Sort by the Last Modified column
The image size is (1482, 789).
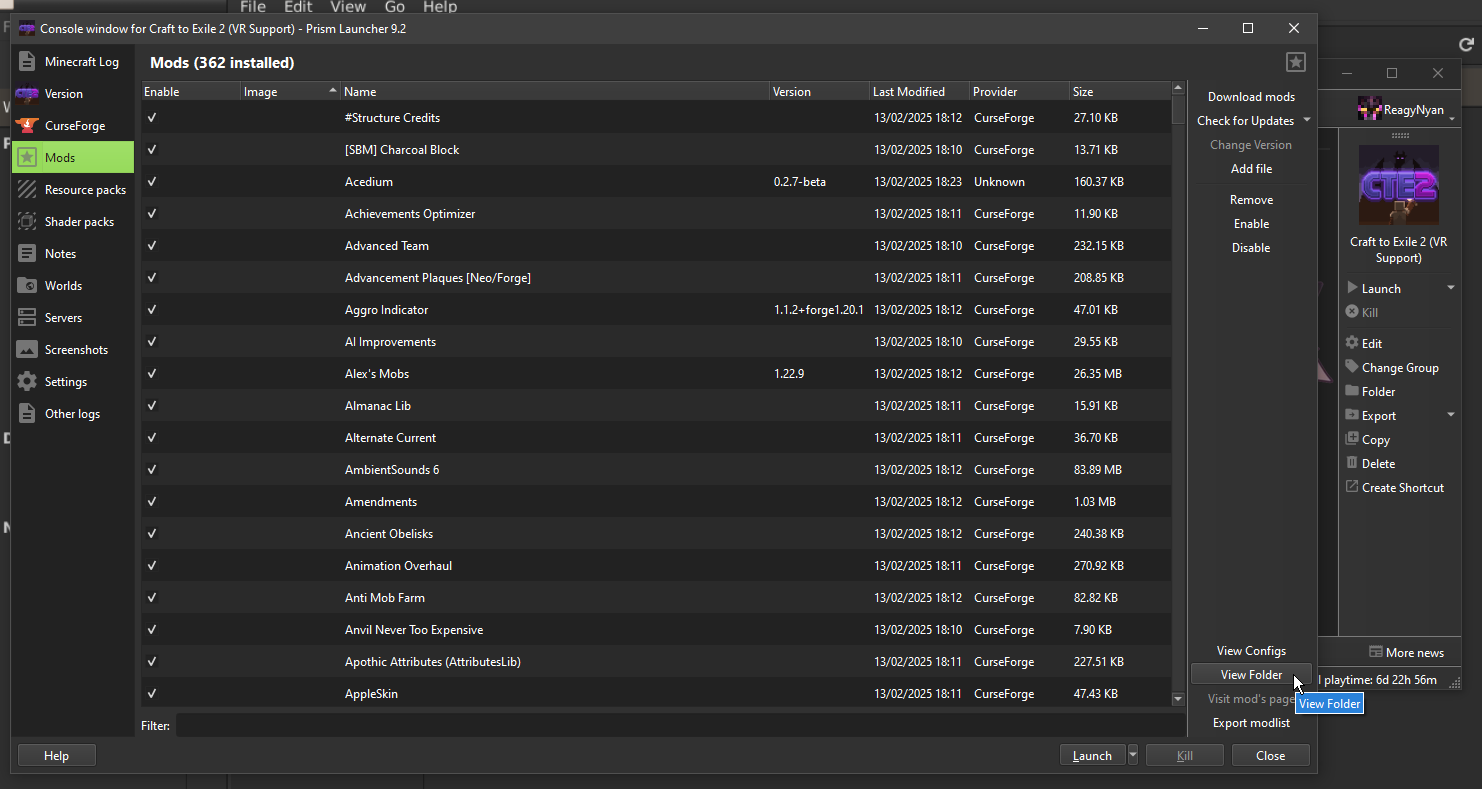[919, 92]
